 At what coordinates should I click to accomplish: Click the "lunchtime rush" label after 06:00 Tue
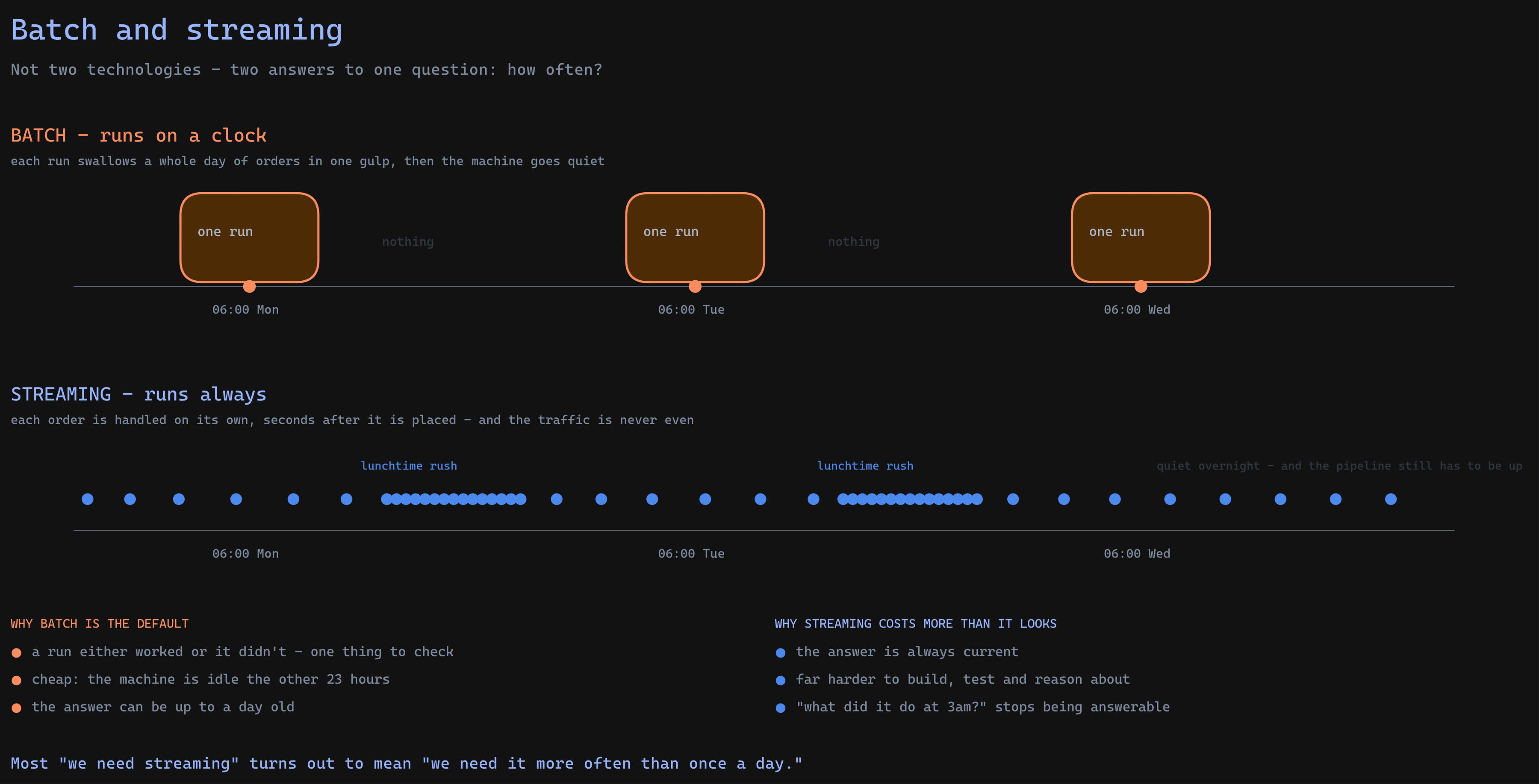point(865,466)
